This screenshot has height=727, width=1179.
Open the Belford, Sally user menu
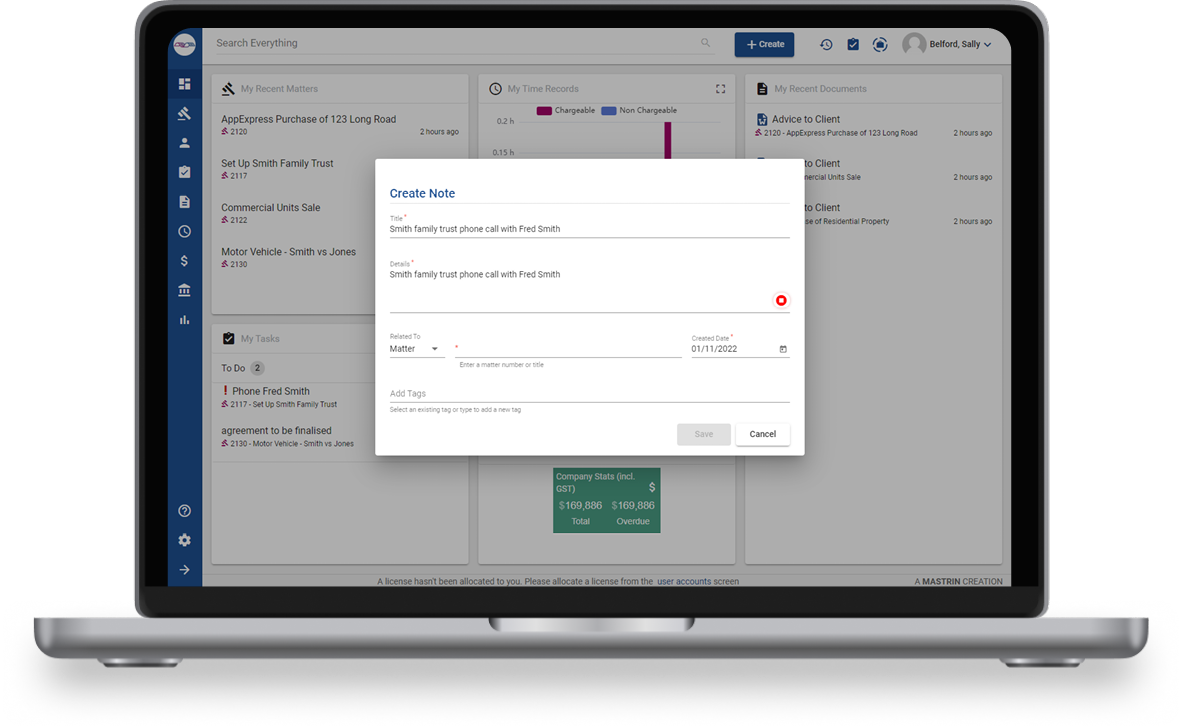947,44
